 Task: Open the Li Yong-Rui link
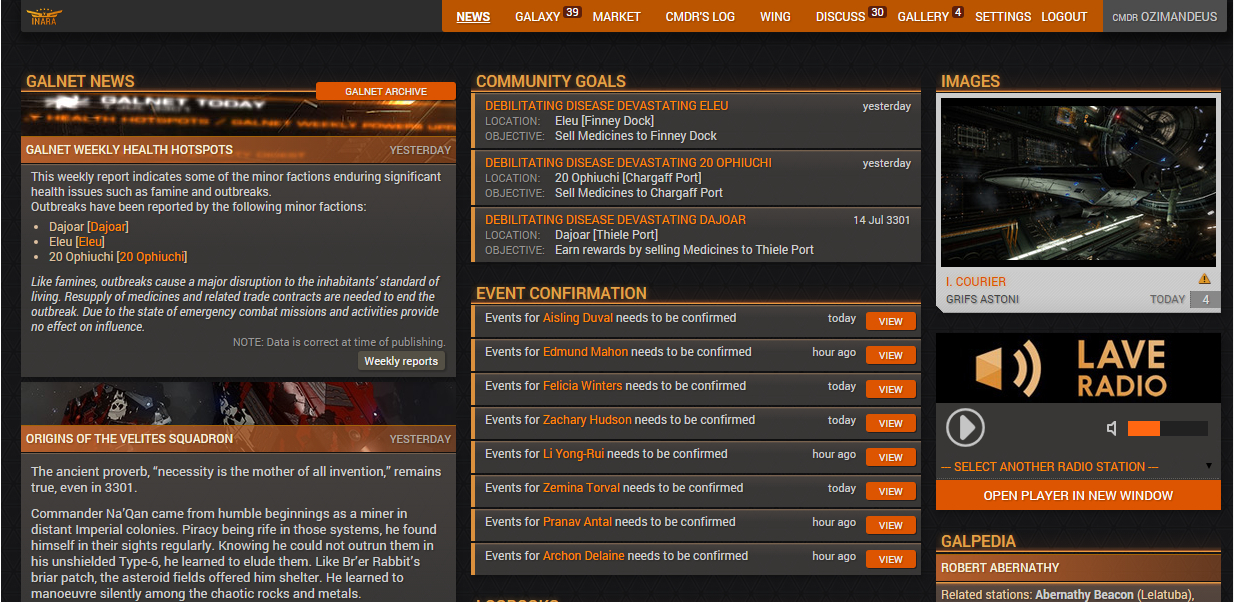[573, 454]
